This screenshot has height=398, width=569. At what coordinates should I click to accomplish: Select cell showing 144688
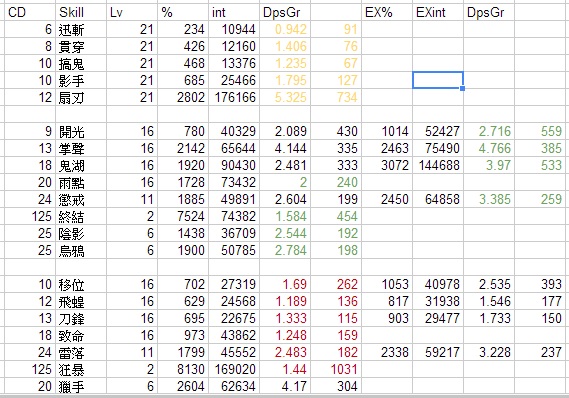pos(438,165)
